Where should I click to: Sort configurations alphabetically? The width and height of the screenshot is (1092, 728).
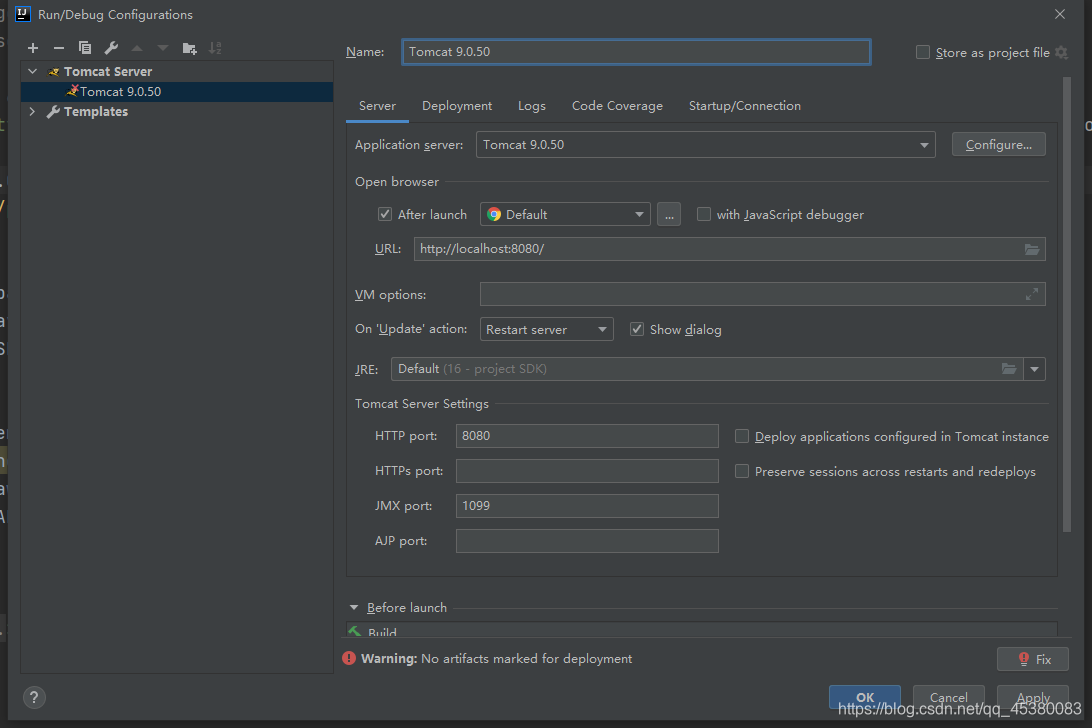pos(215,48)
